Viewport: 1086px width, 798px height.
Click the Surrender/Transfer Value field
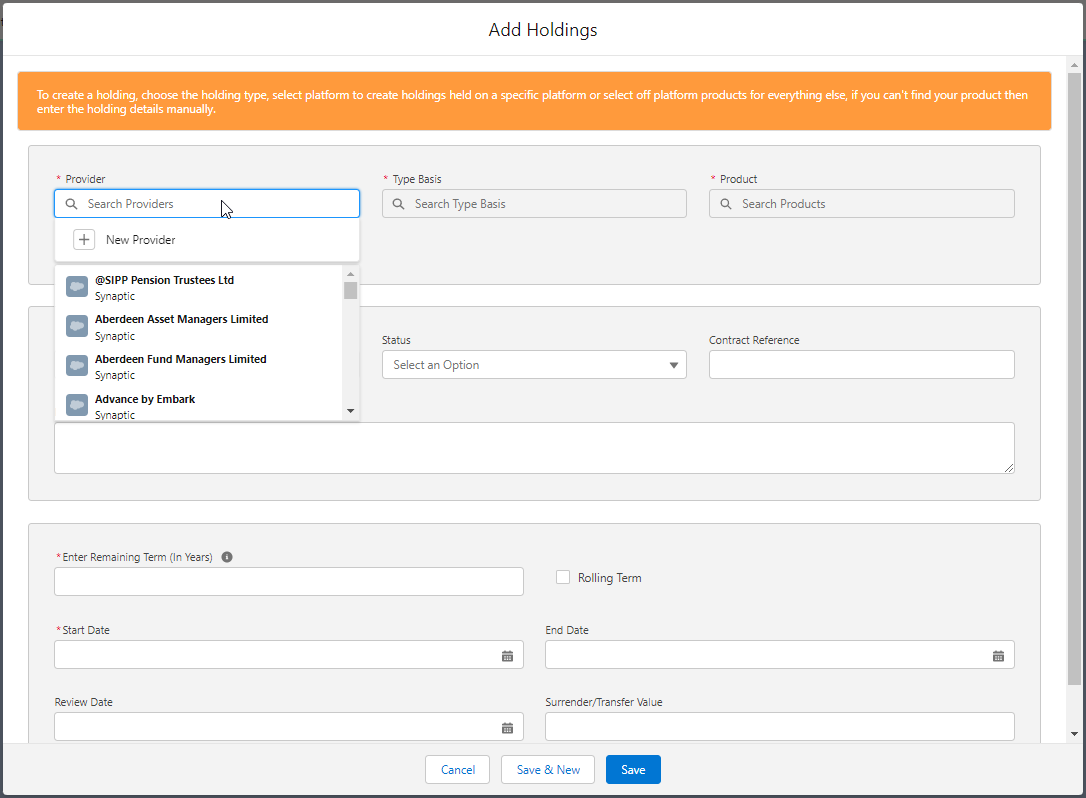click(x=779, y=727)
